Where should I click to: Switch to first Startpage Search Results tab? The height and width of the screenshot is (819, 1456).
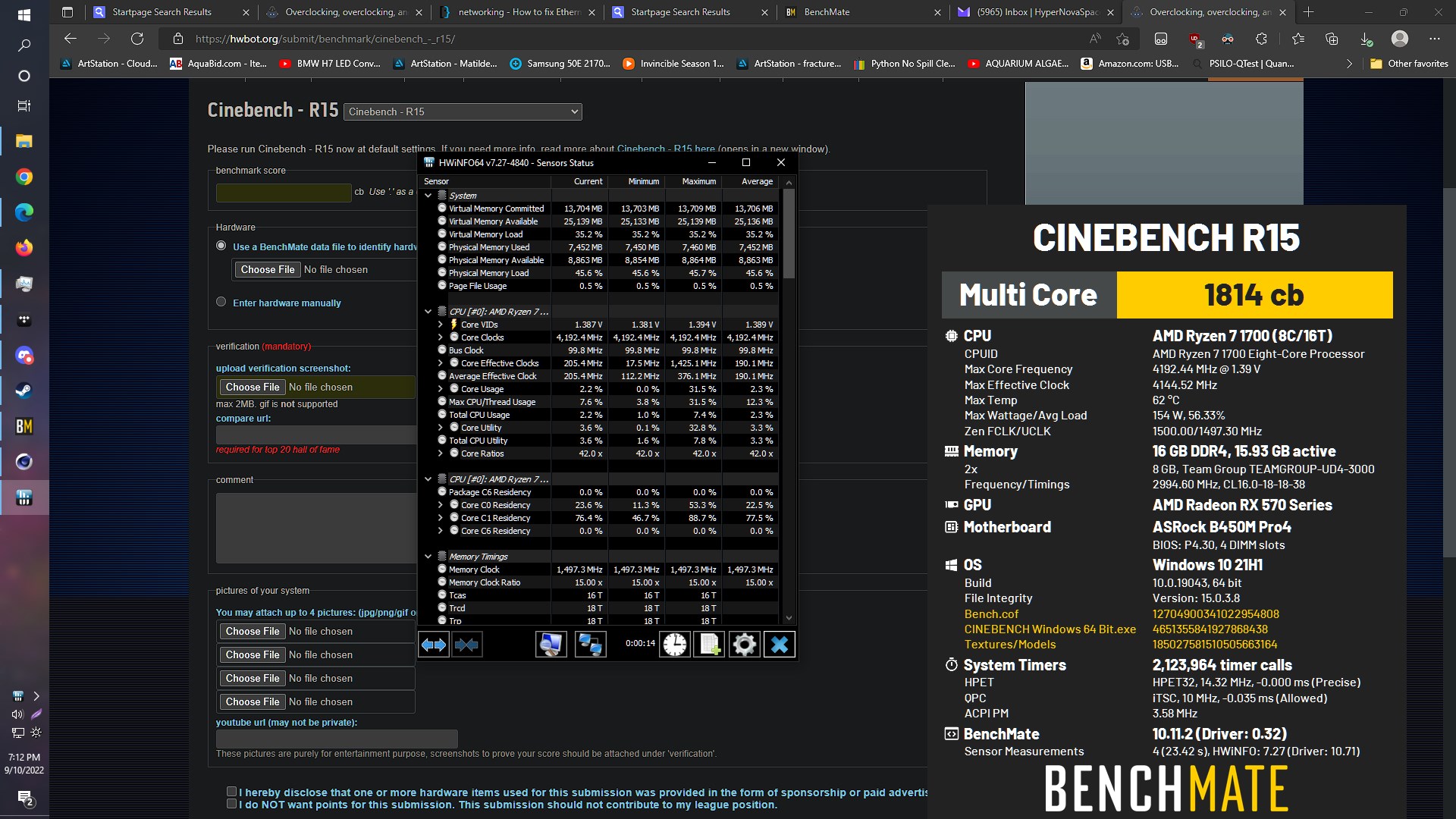click(171, 12)
